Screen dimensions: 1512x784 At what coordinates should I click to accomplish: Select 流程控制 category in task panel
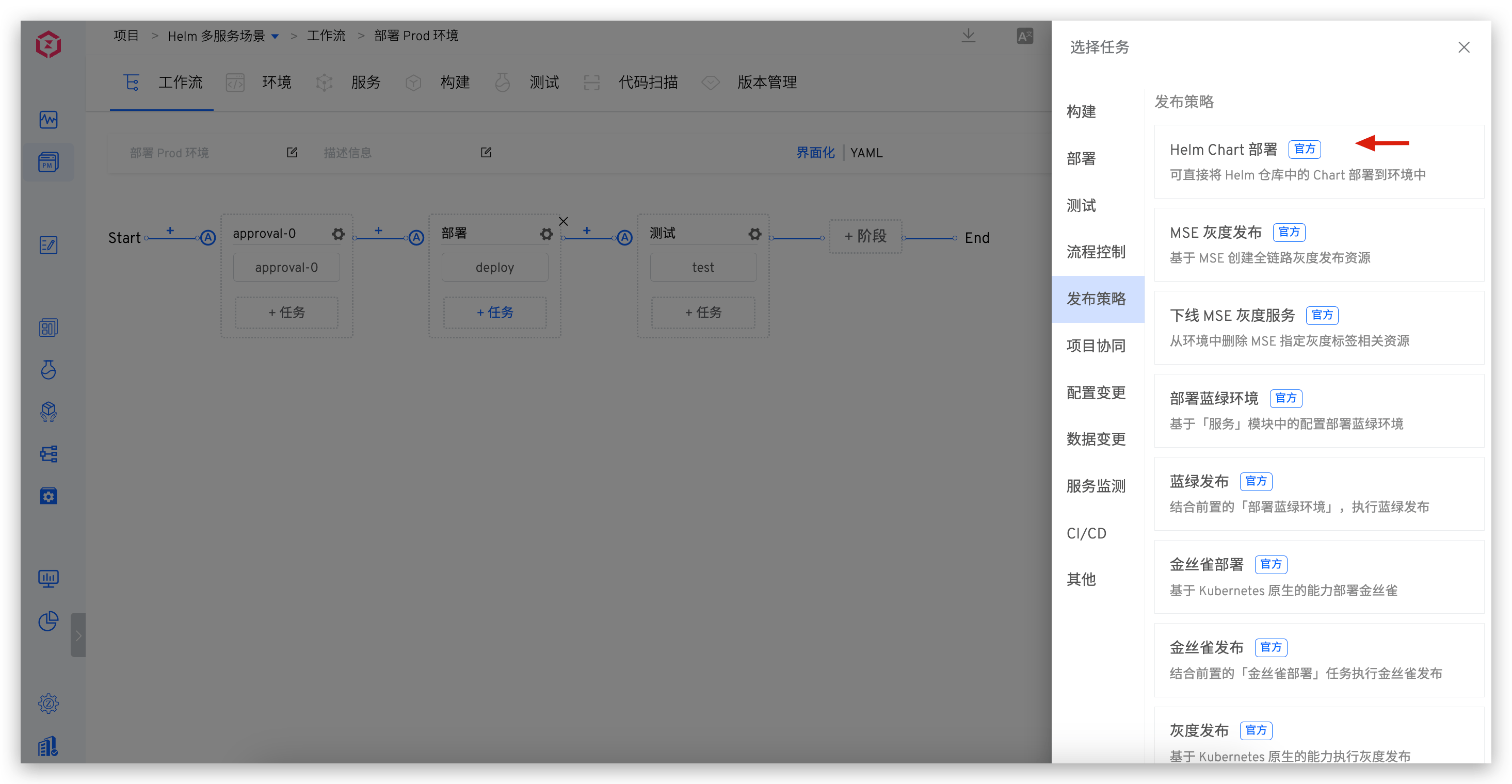[1095, 252]
